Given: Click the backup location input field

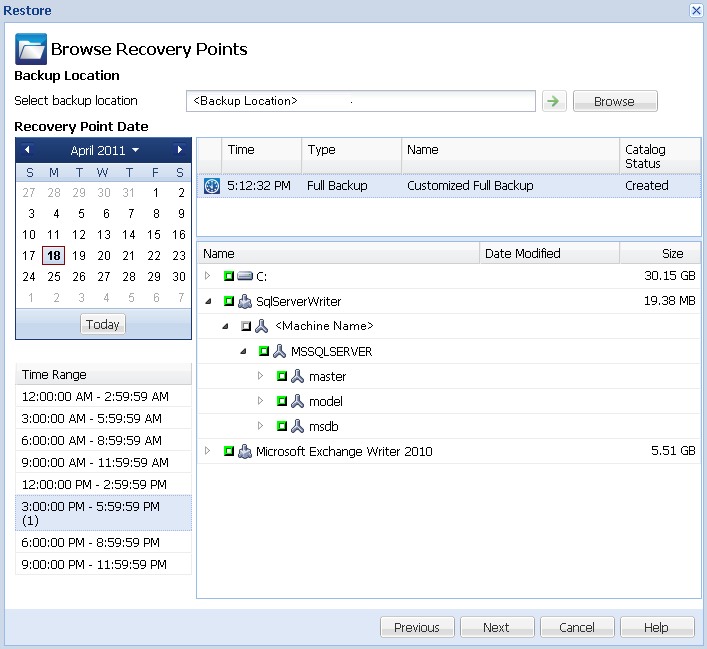Looking at the screenshot, I should click(x=360, y=101).
